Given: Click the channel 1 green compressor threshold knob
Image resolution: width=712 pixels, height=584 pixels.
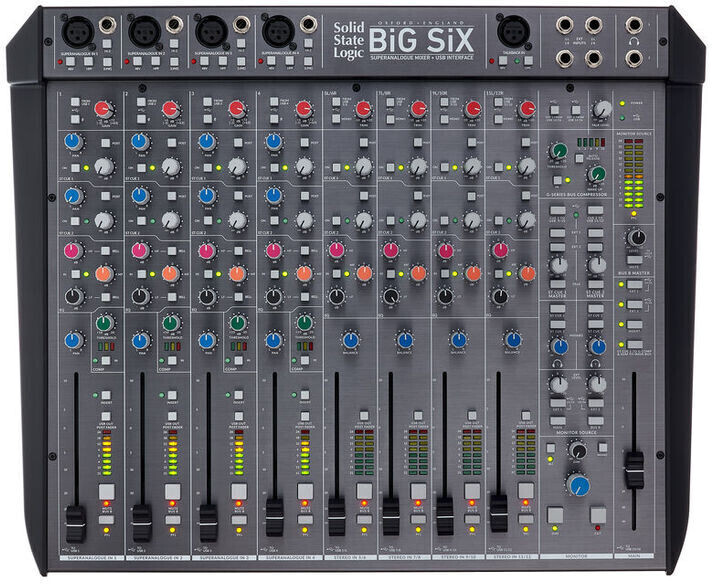Looking at the screenshot, I should (103, 323).
